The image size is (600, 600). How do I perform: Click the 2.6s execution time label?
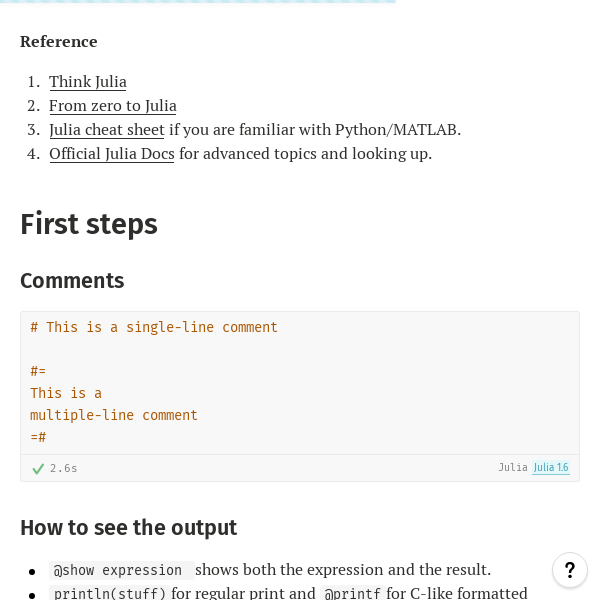[x=64, y=468]
